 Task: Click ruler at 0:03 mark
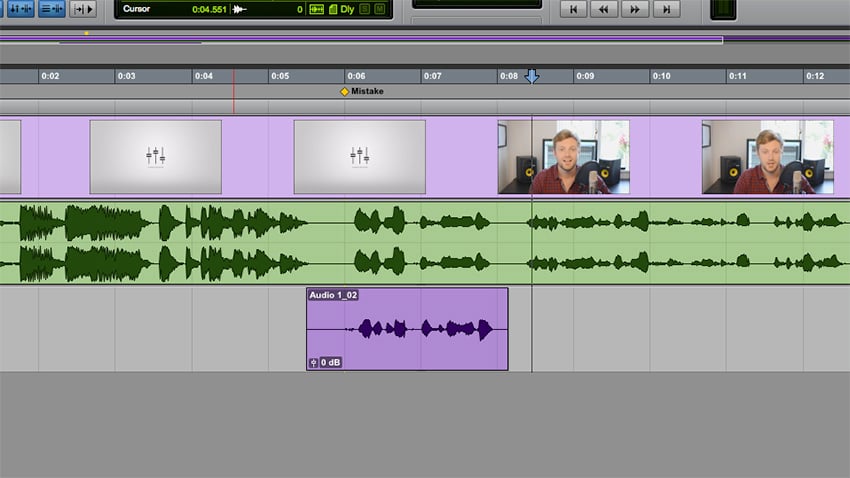[x=126, y=76]
